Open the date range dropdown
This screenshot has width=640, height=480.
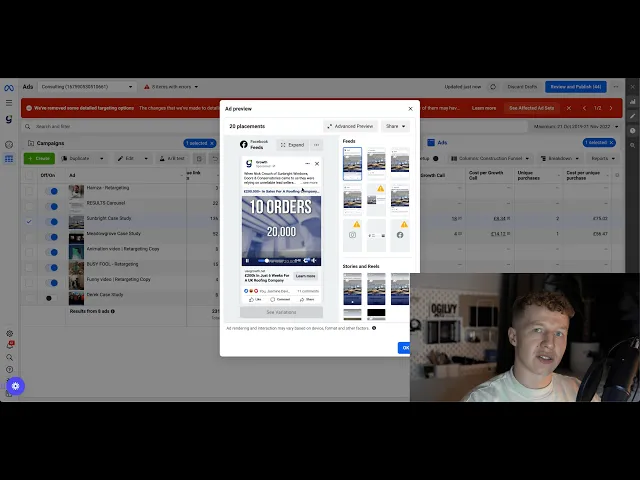click(576, 127)
